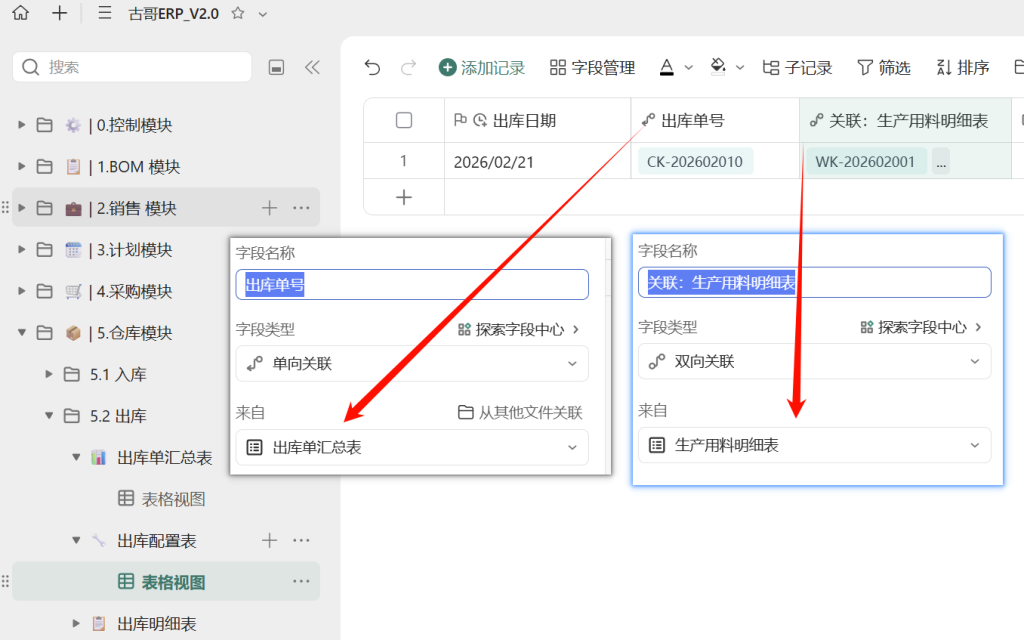The image size is (1024, 640).
Task: Open more options for 2.销售 模块
Action: [x=301, y=208]
